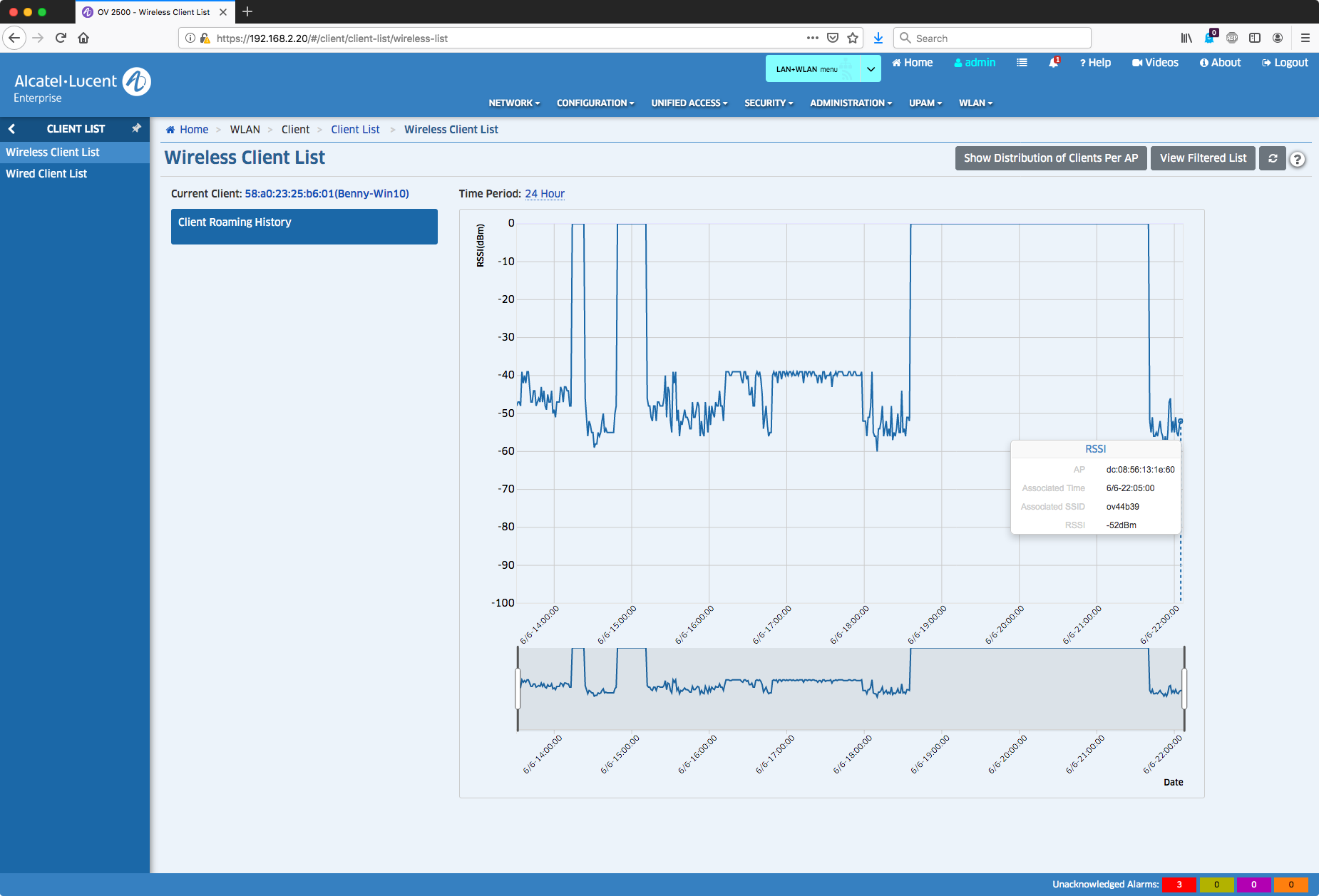1319x896 pixels.
Task: Click the Alcatel-Lucent Enterprise logo
Action: click(82, 86)
